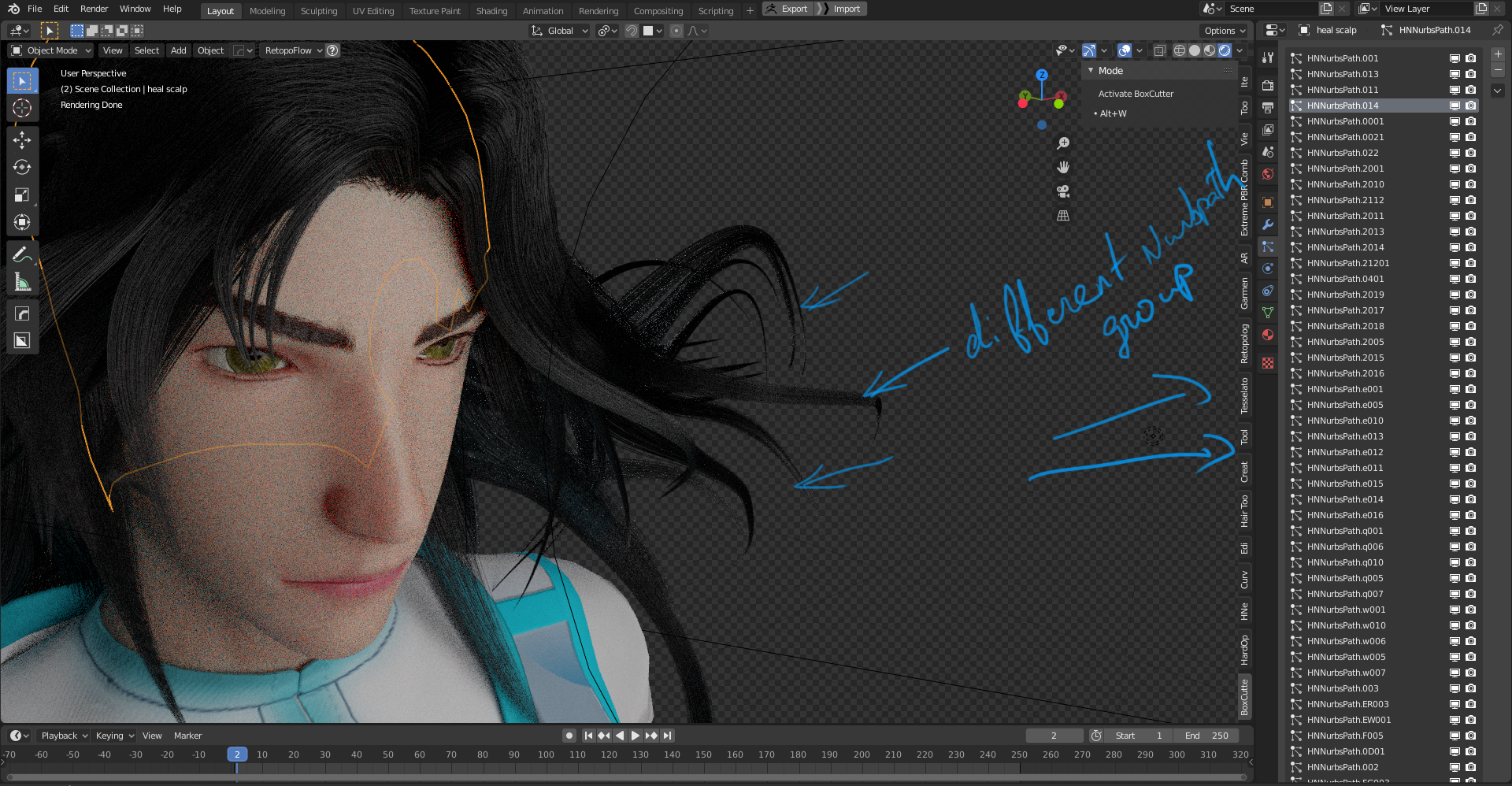Click the zoom view magnifier icon
The width and height of the screenshot is (1512, 786).
pos(1063,143)
